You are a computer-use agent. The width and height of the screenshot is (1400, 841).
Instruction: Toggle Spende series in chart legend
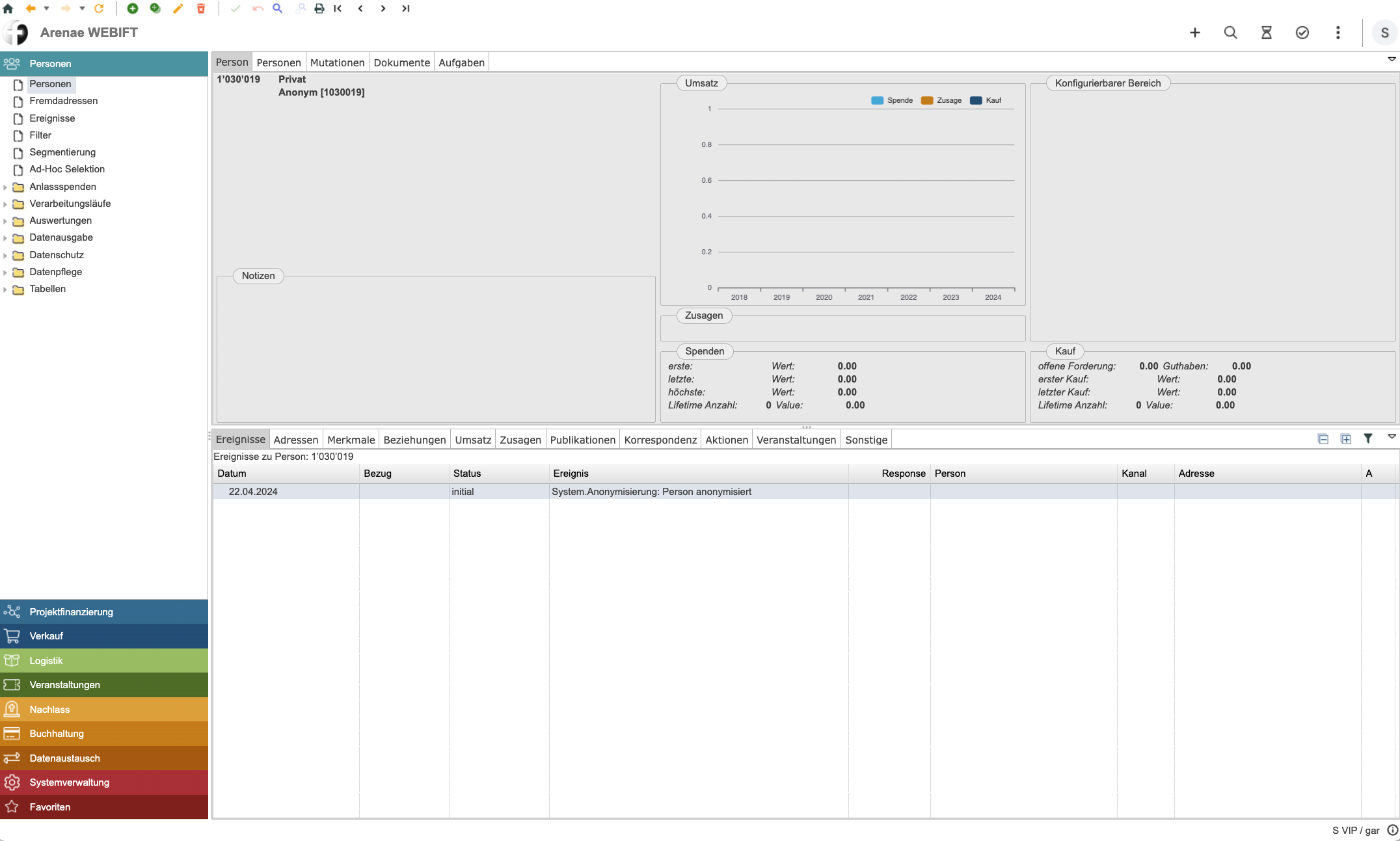[892, 100]
